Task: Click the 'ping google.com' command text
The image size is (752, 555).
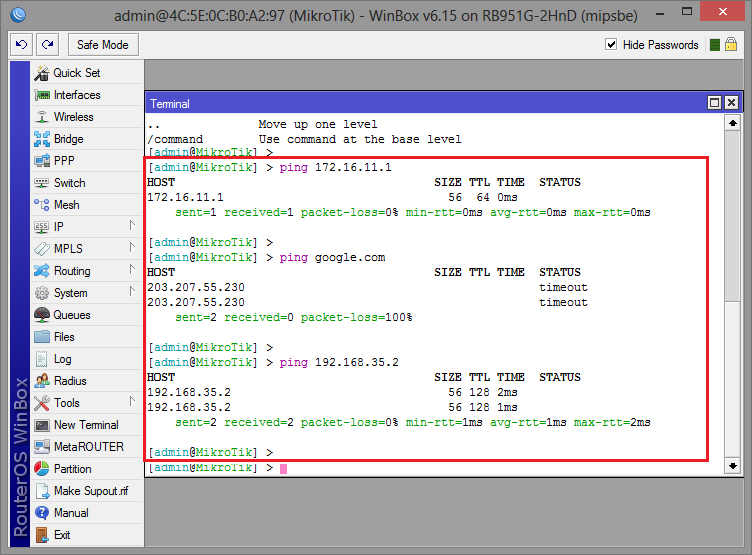Action: (x=332, y=258)
